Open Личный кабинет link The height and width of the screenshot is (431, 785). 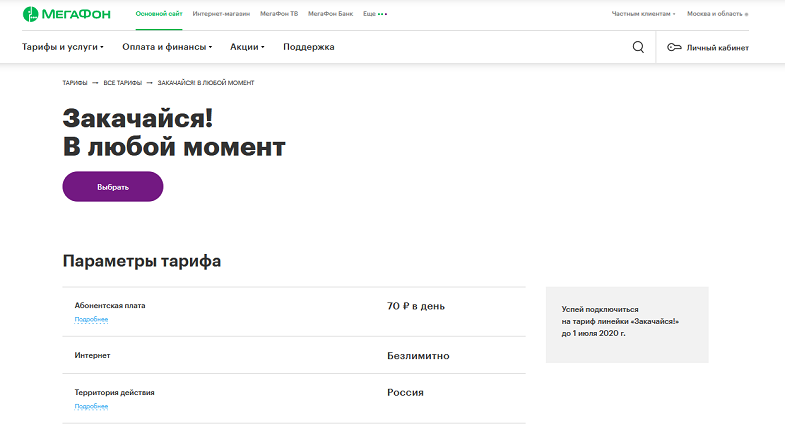[x=717, y=48]
